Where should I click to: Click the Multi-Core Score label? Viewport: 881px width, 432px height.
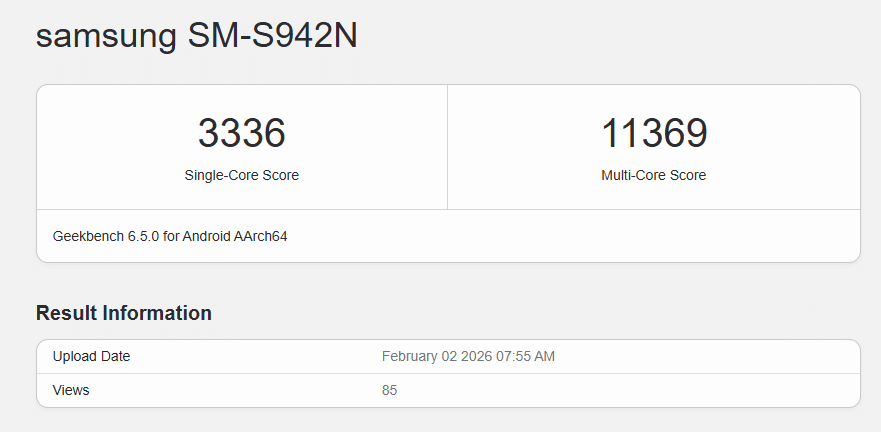tap(653, 175)
